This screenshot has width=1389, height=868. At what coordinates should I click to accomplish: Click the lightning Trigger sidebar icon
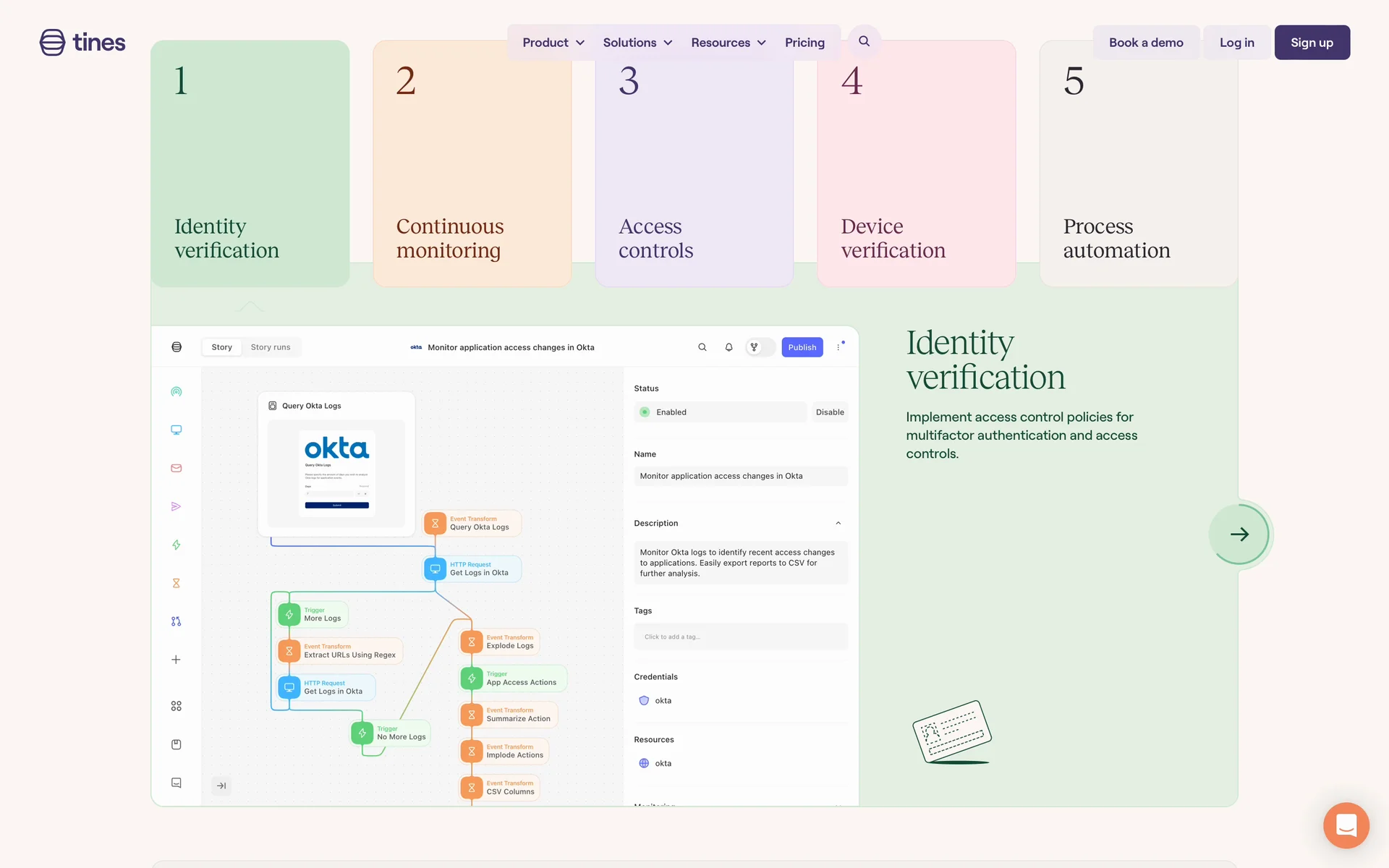[x=176, y=545]
